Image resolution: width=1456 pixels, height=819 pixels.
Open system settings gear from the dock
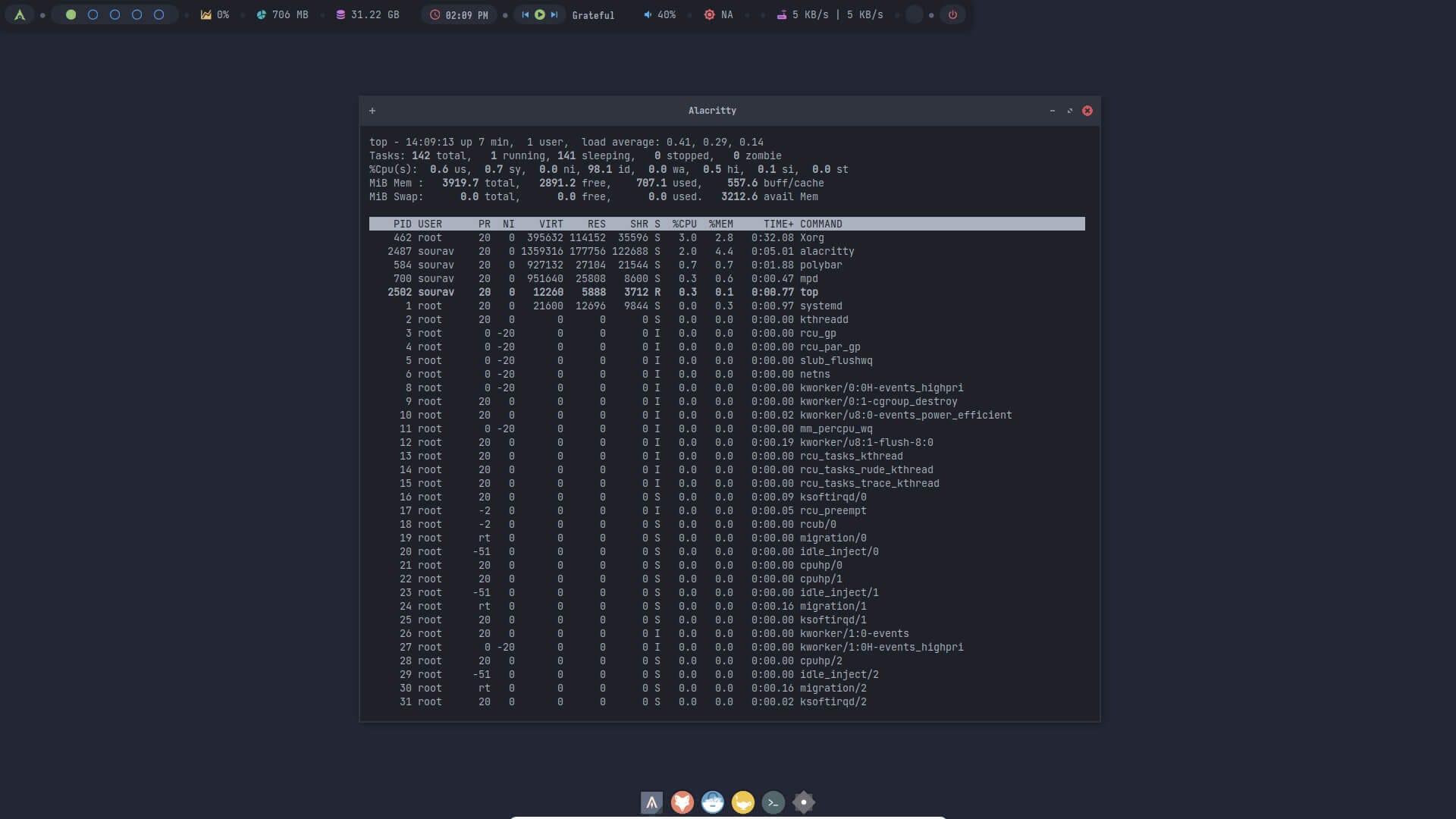[802, 802]
